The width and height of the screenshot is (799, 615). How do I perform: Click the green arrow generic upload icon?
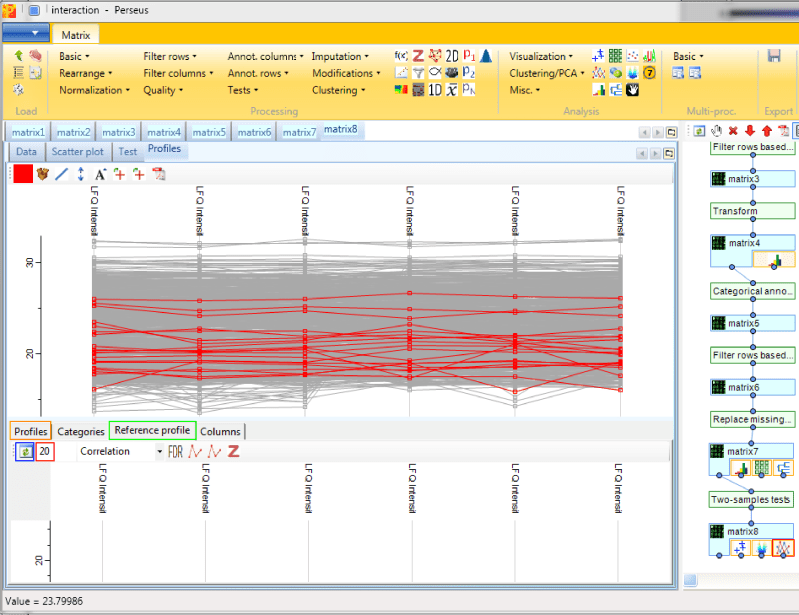pos(18,56)
